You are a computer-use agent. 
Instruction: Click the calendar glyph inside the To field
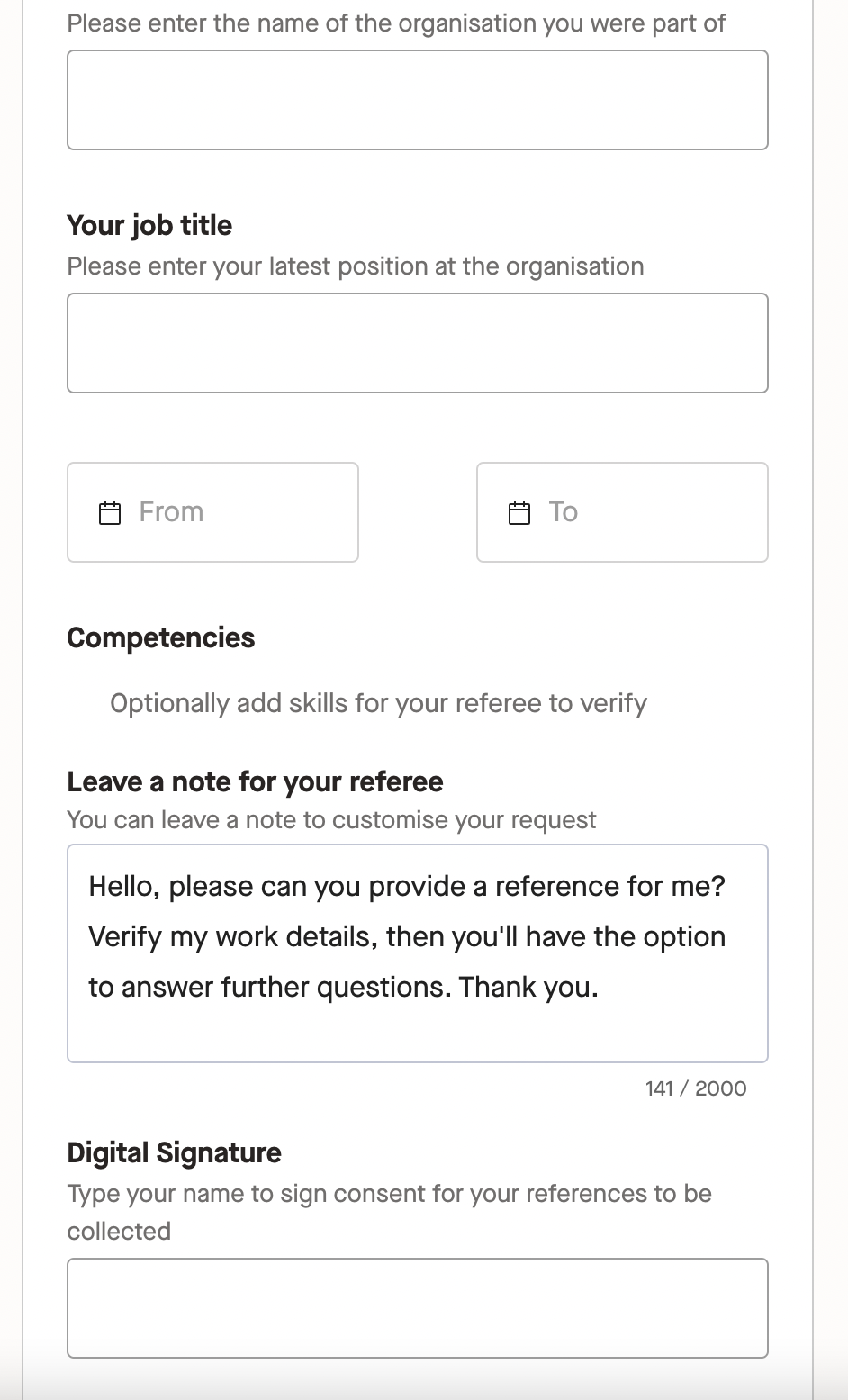pos(519,511)
